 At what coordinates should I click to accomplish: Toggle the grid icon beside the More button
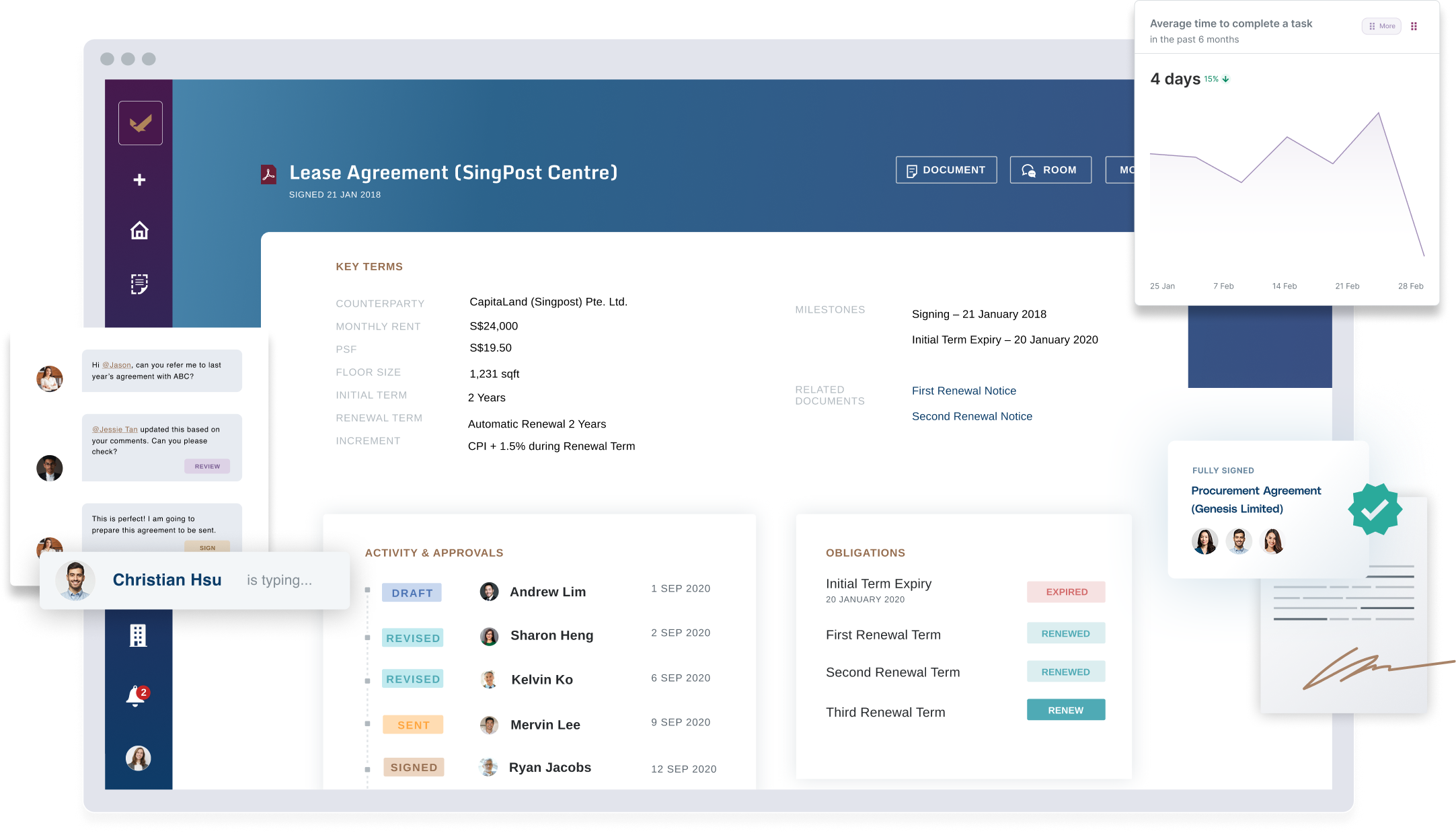pos(1414,26)
